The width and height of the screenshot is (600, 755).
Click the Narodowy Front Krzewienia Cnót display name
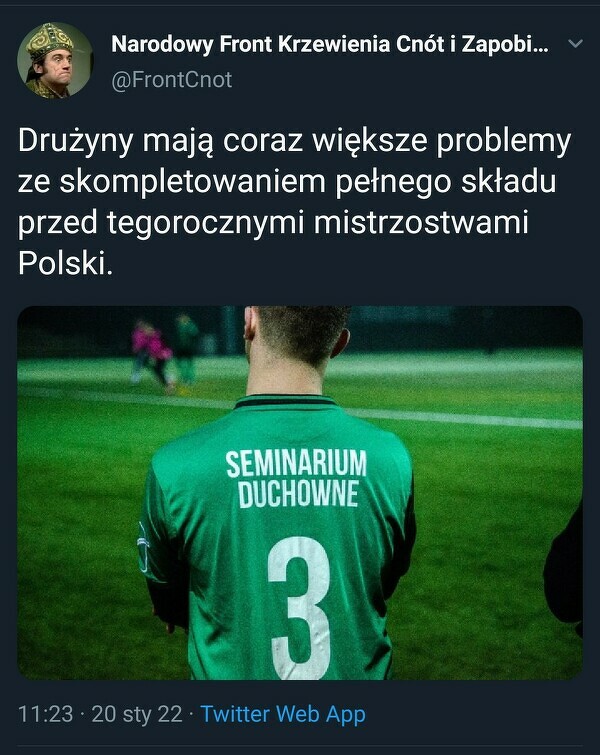pyautogui.click(x=329, y=45)
